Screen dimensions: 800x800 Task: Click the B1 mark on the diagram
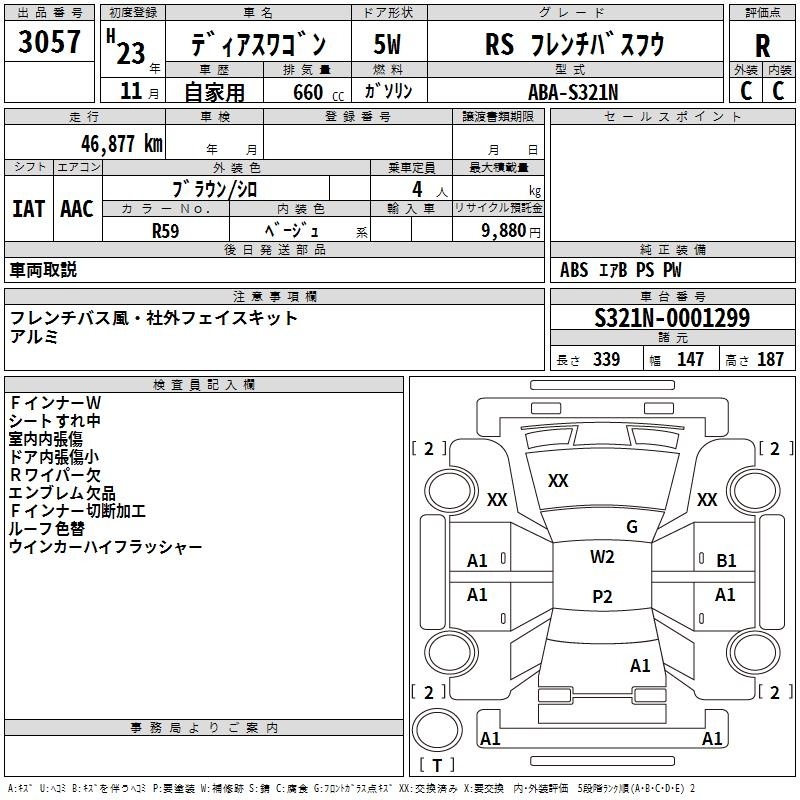[726, 561]
